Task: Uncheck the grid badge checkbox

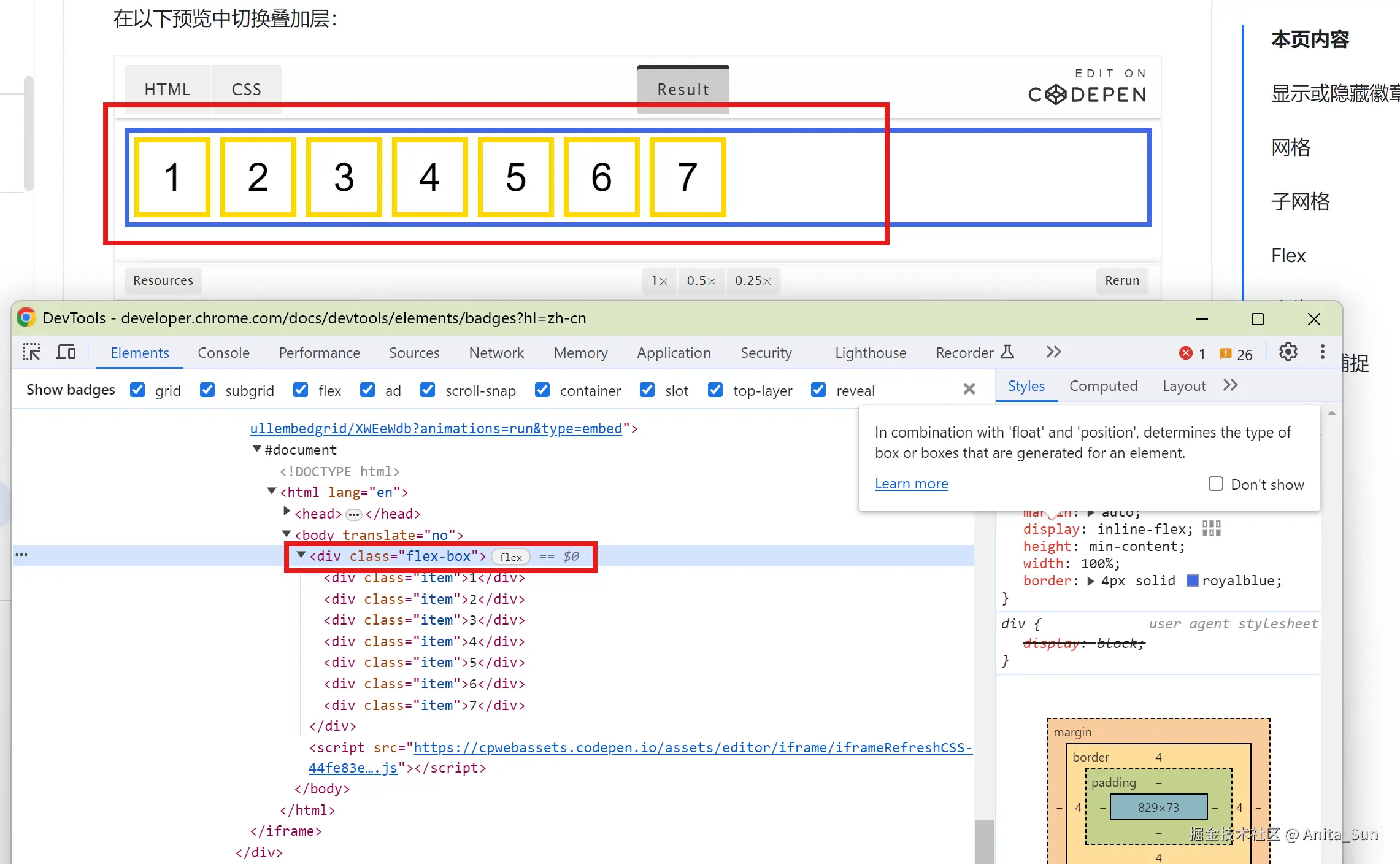Action: coord(137,390)
